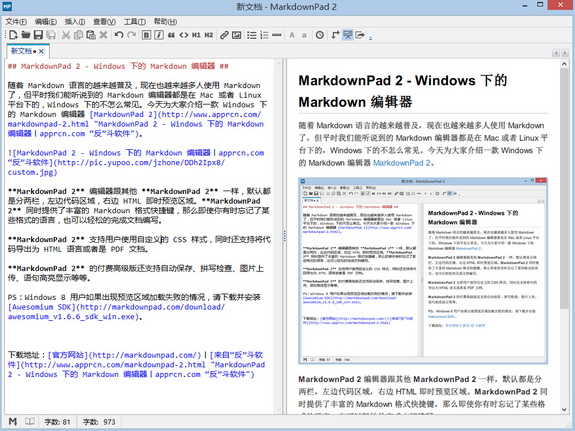Screen dimensions: 575x431
Task: Insert a Heading 2 with H2
Action: coord(209,35)
